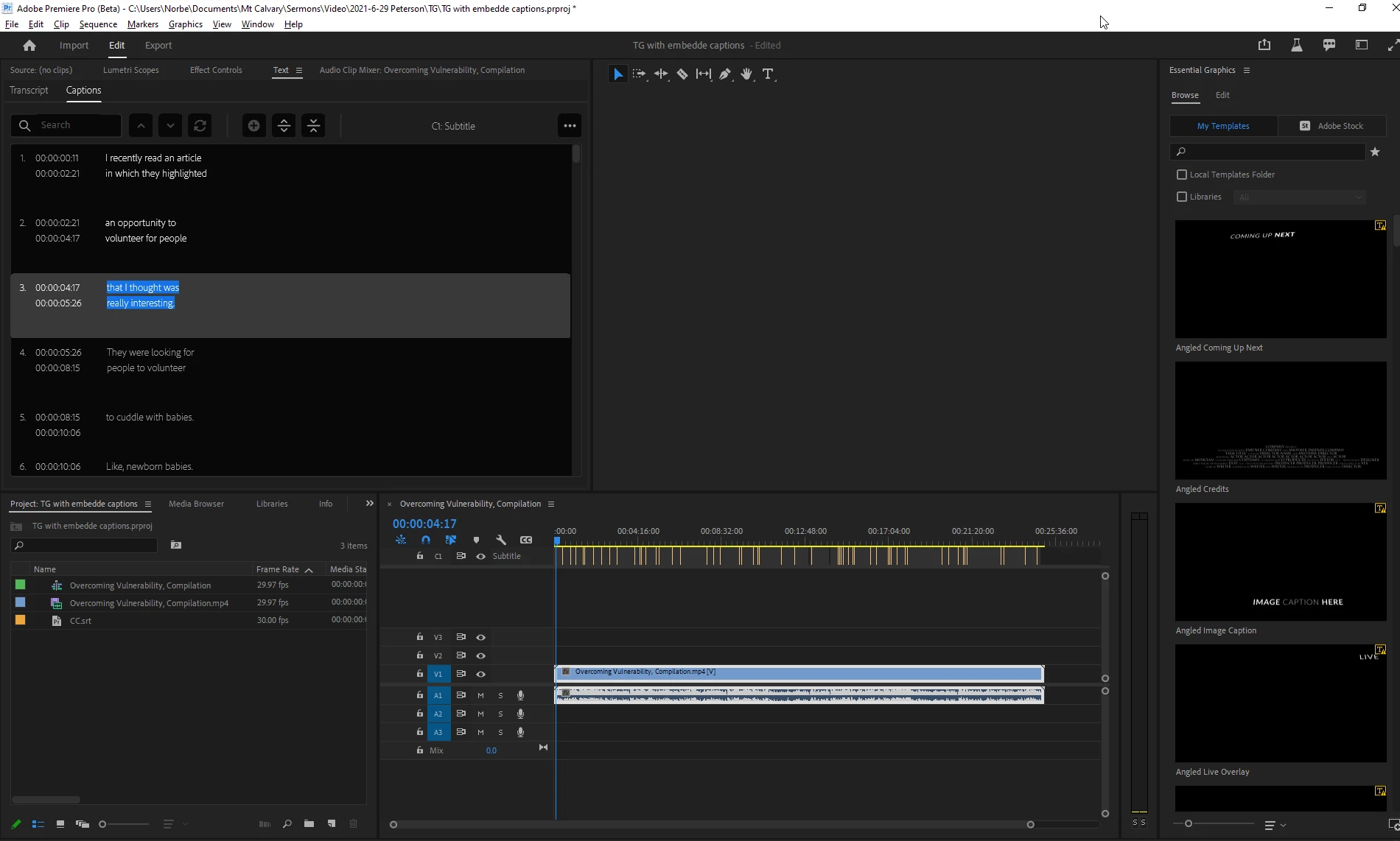
Task: Open the Workspaces dropdown icon
Action: click(1362, 45)
